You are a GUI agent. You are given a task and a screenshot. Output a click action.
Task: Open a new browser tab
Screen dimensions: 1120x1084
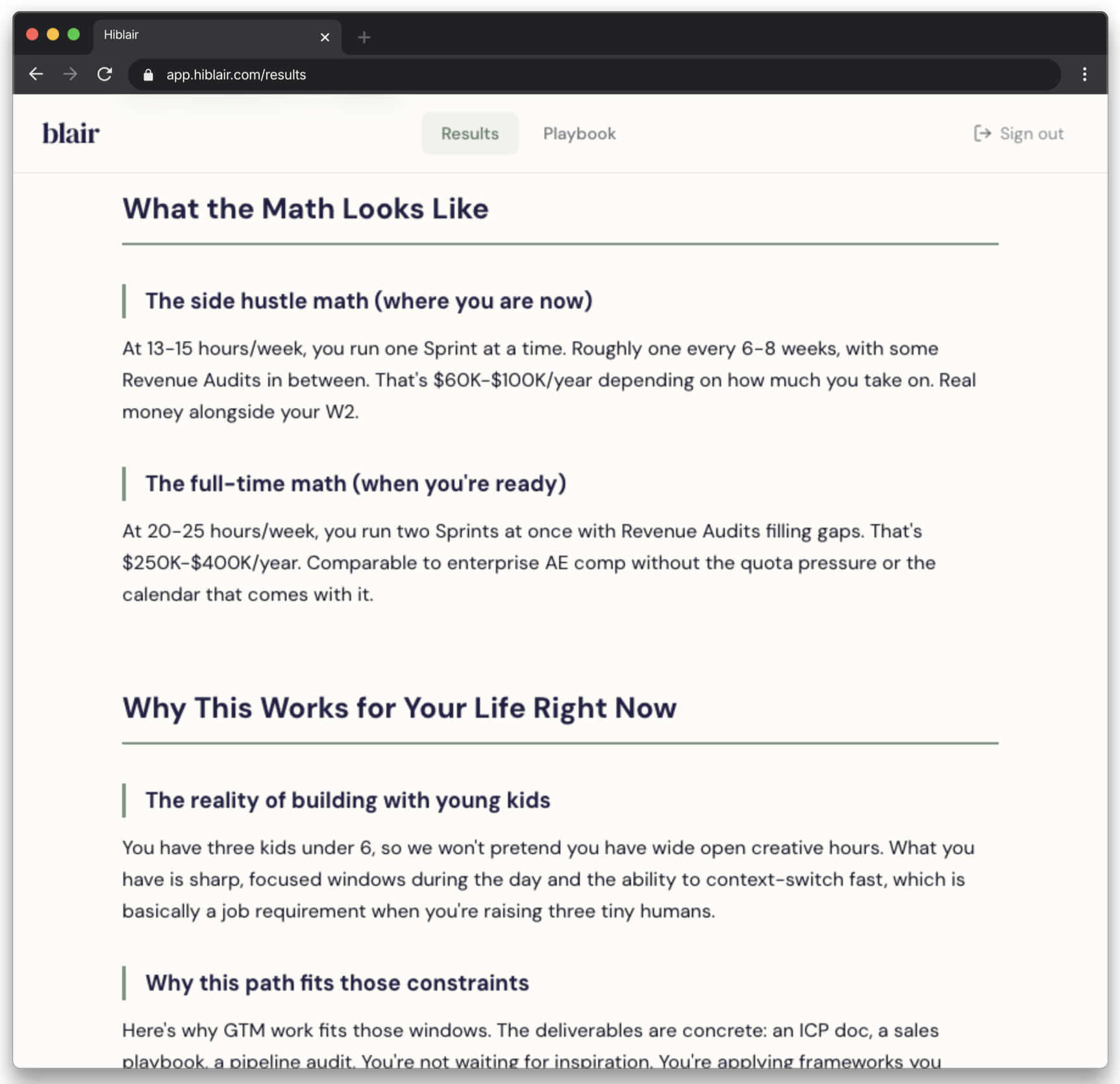tap(364, 38)
